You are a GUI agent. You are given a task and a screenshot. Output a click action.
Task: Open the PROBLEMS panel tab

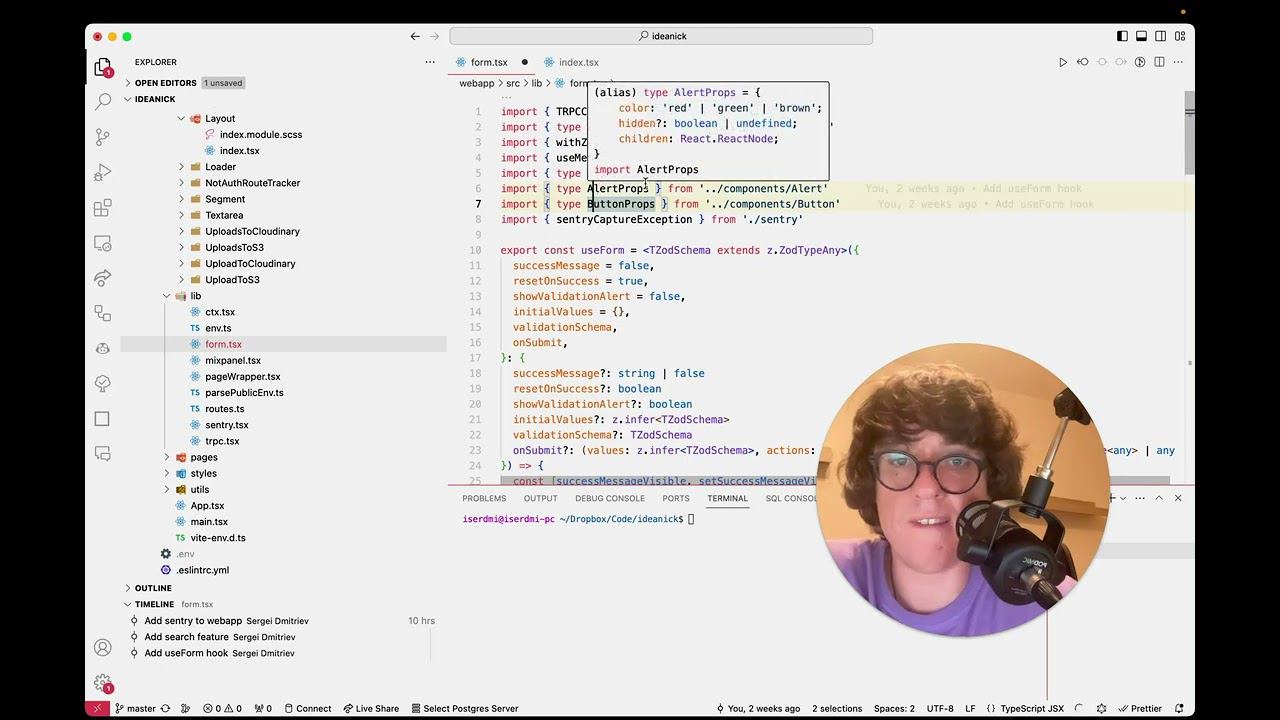[484, 498]
